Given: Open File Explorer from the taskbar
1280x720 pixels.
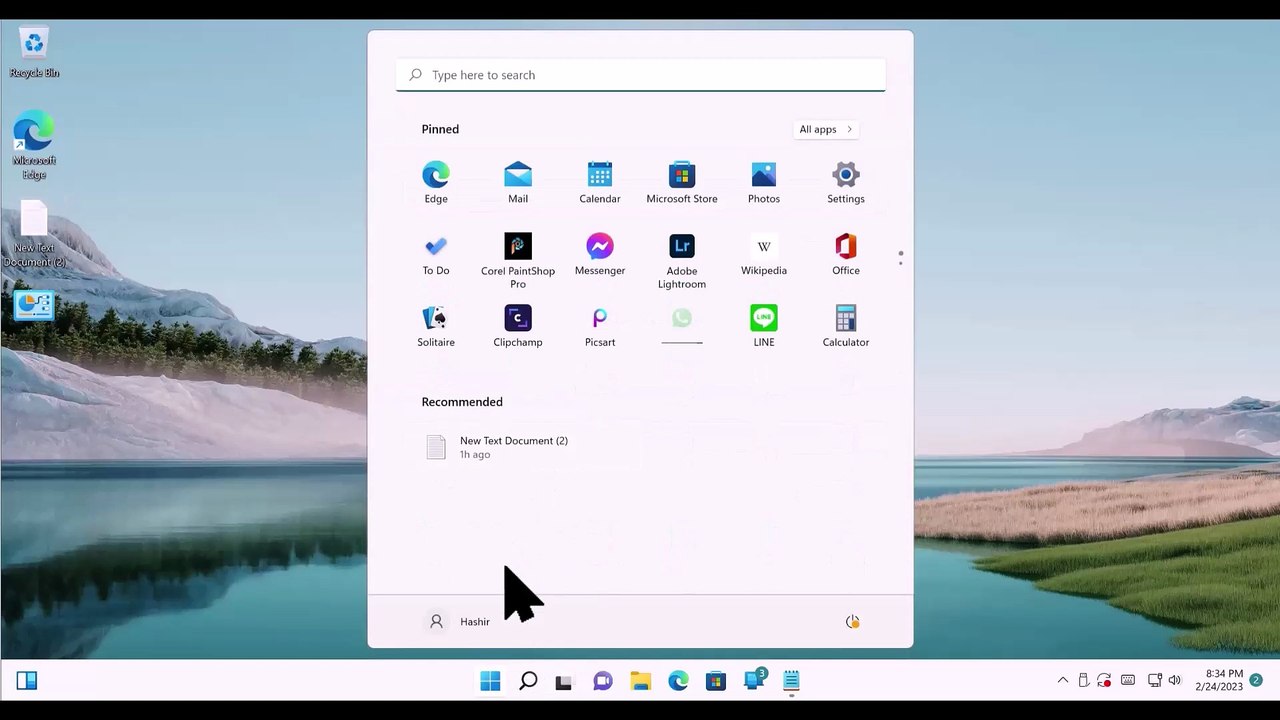Looking at the screenshot, I should click(x=640, y=681).
